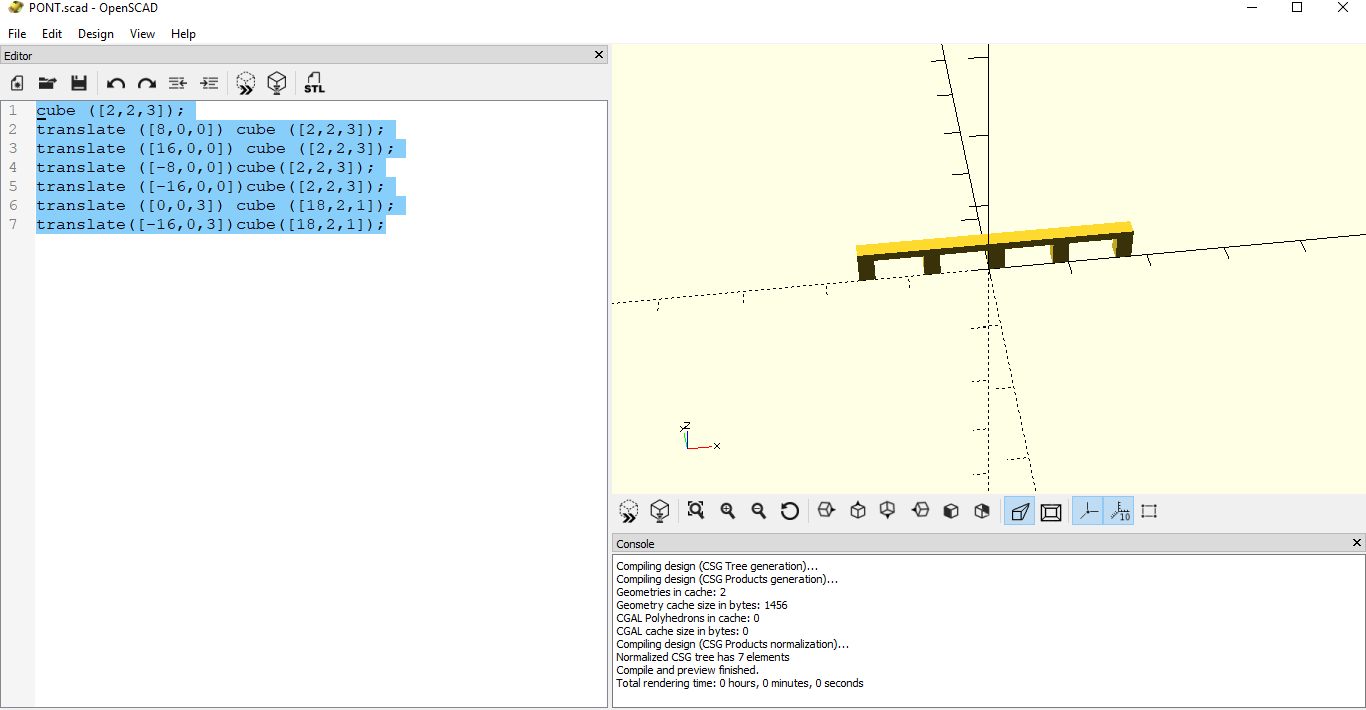Zoom in using the viewport magnifier icon

pos(728,511)
